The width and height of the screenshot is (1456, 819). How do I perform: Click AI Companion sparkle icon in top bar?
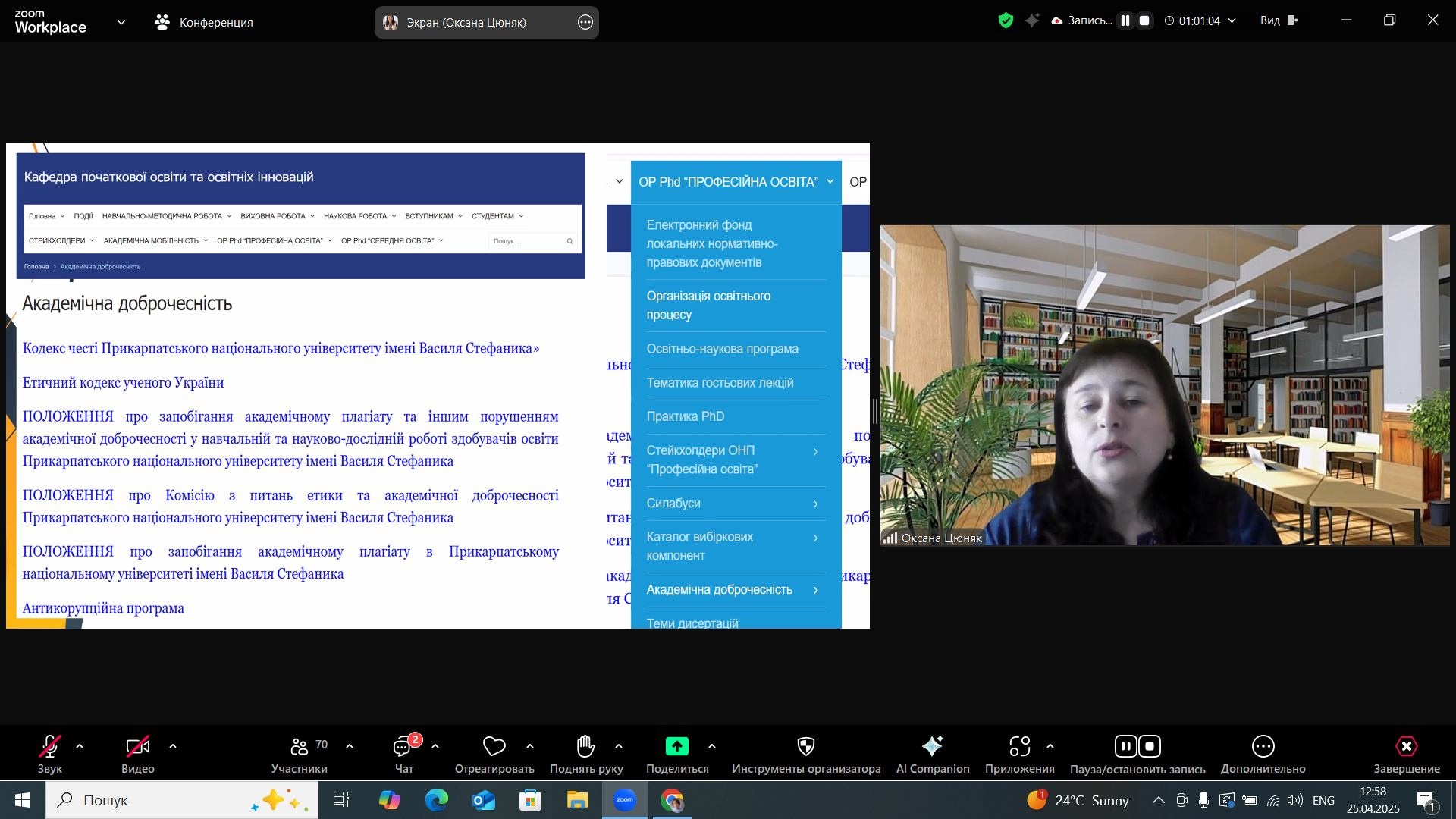1032,21
